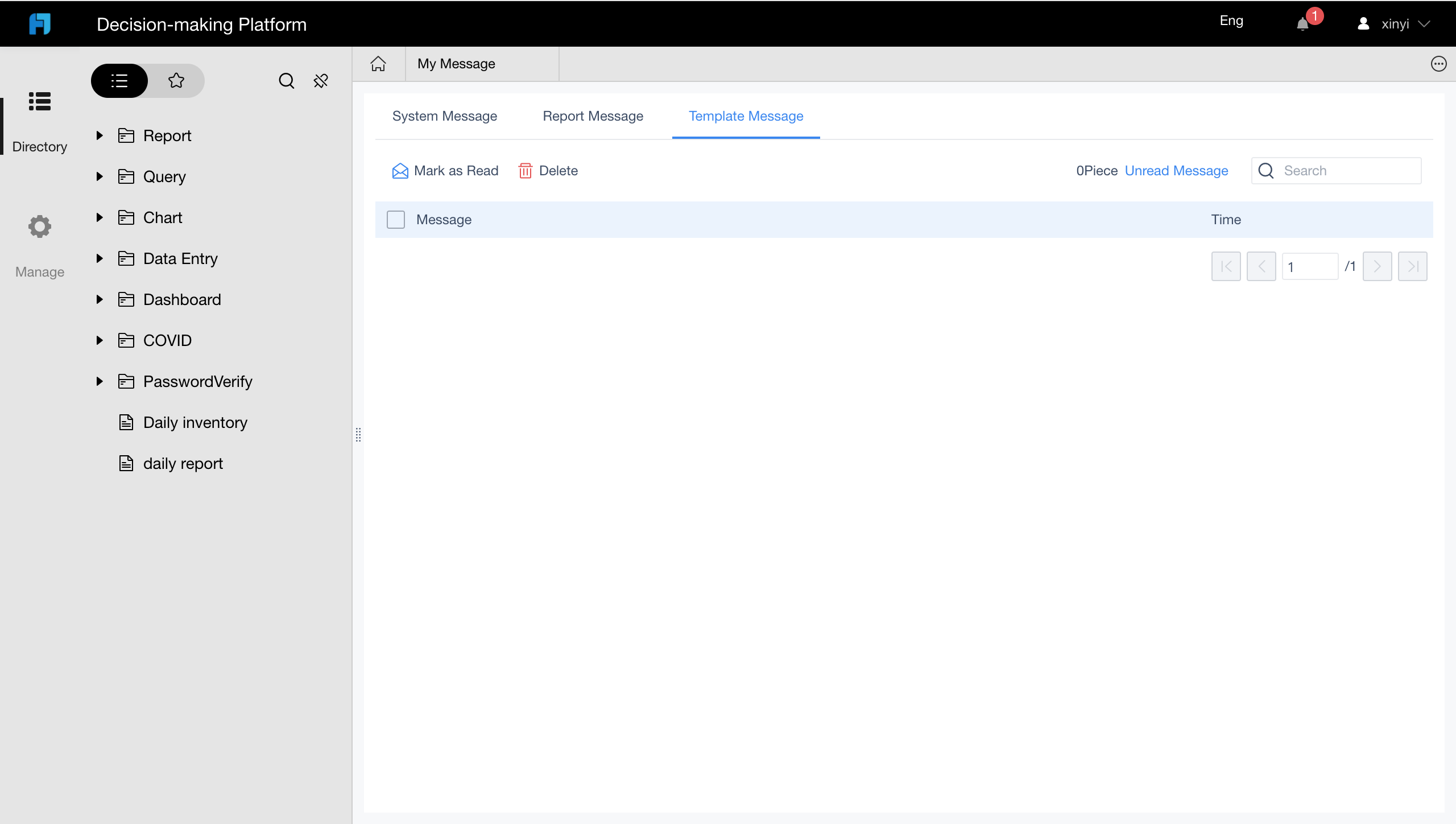Click the pin sidebar icon

(321, 81)
